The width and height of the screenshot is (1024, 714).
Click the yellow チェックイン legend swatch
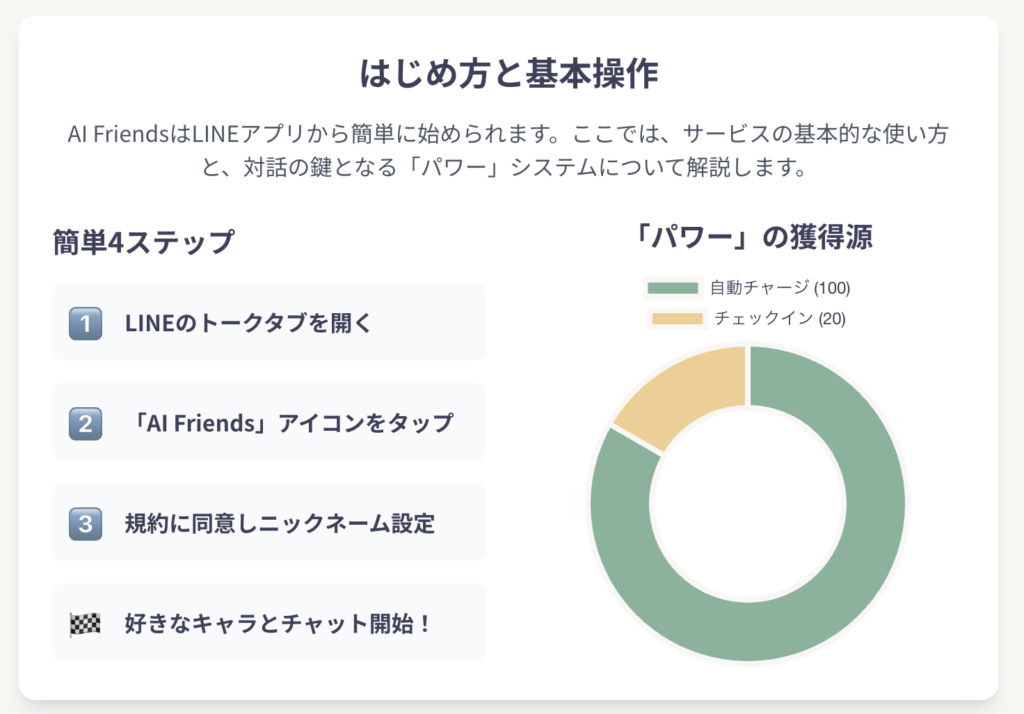[x=677, y=319]
